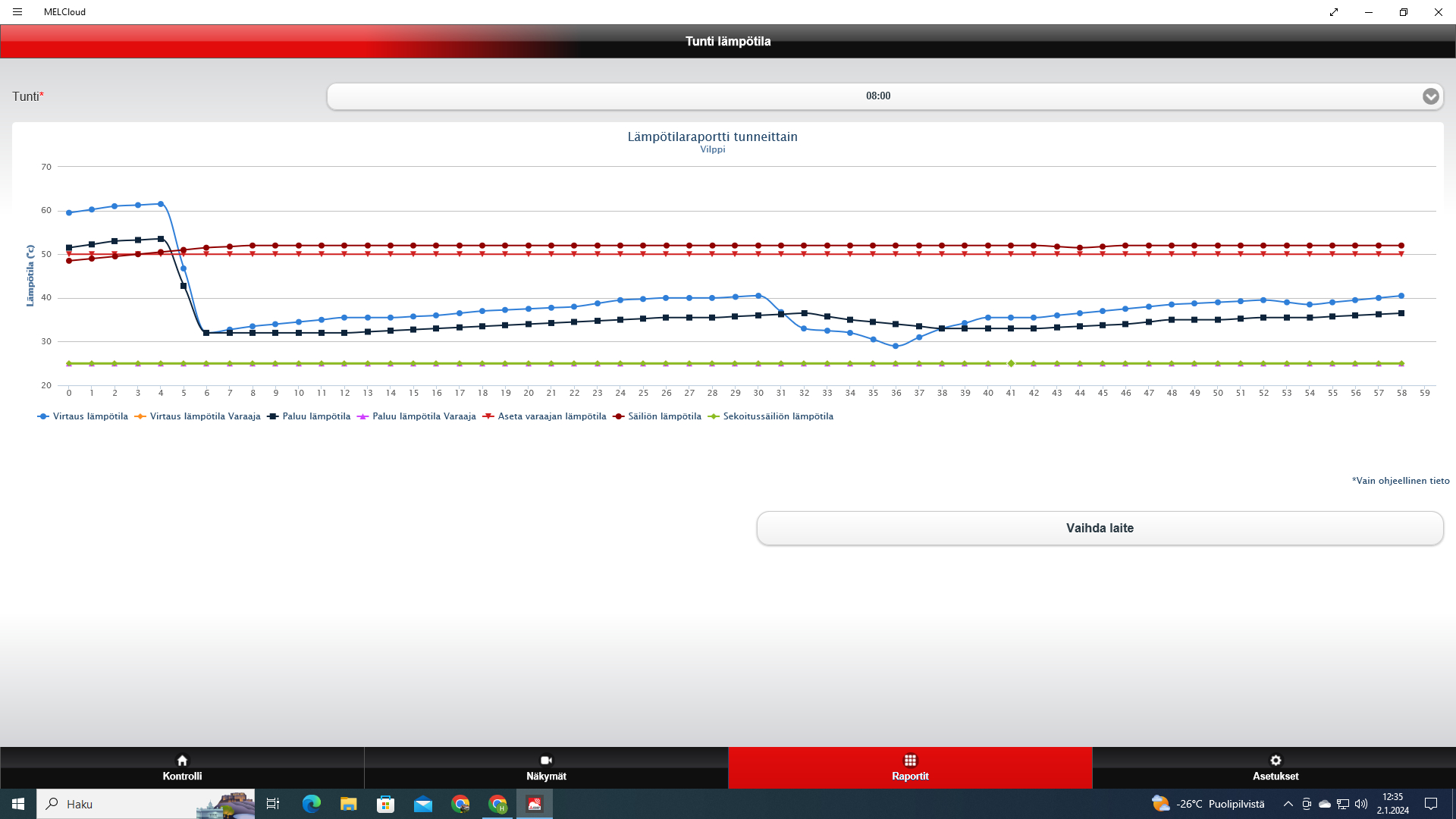The height and width of the screenshot is (819, 1456).
Task: Open Asetukset gear settings
Action: click(x=1275, y=767)
